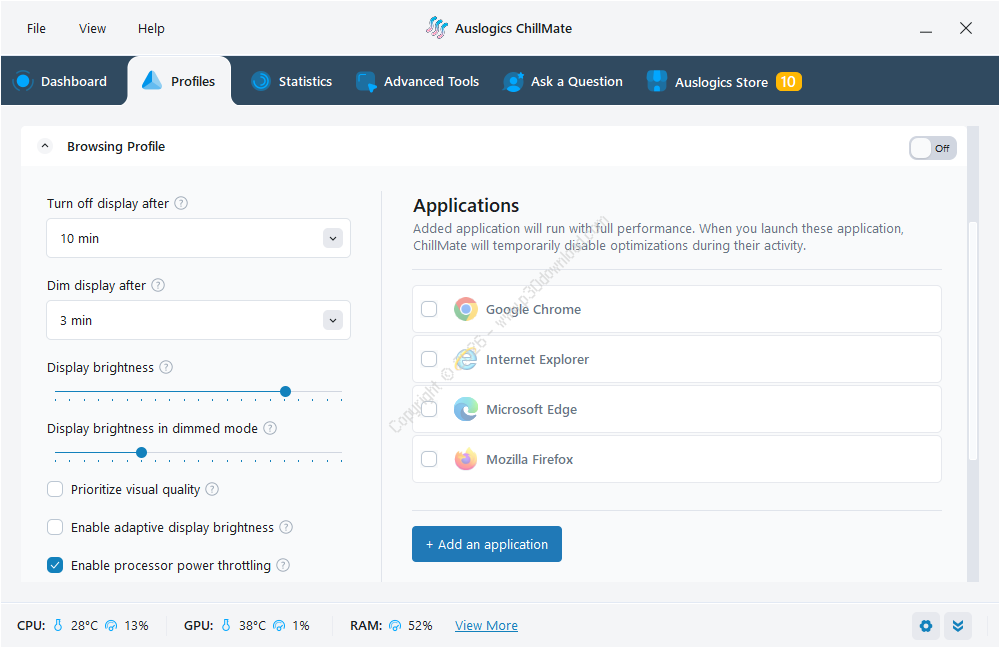
Task: Check the Internet Explorer checkbox
Action: [429, 359]
